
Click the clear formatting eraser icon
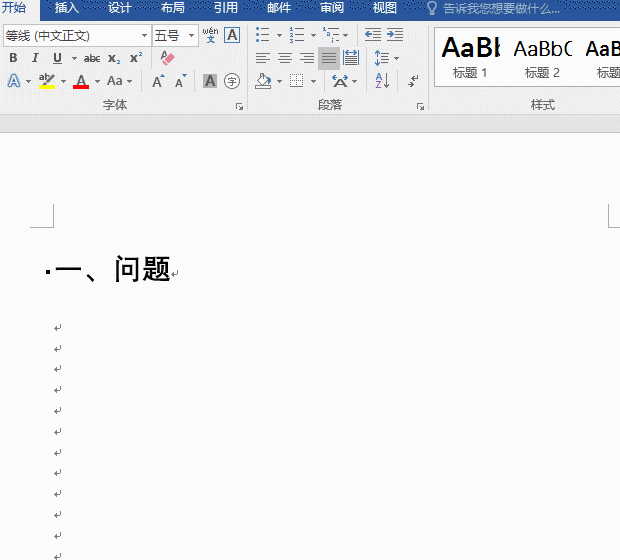click(x=167, y=58)
